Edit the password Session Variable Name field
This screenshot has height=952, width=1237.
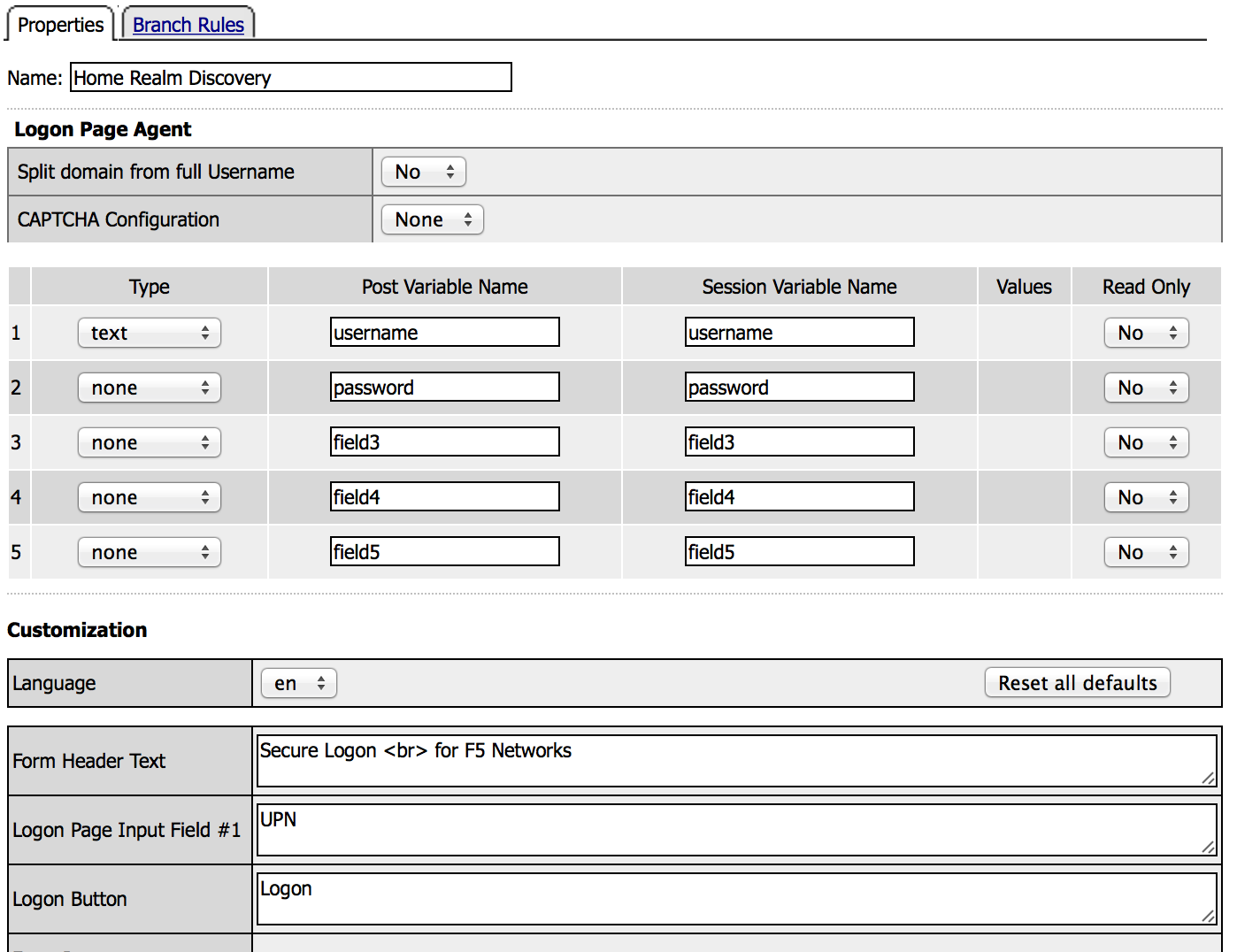(x=799, y=388)
